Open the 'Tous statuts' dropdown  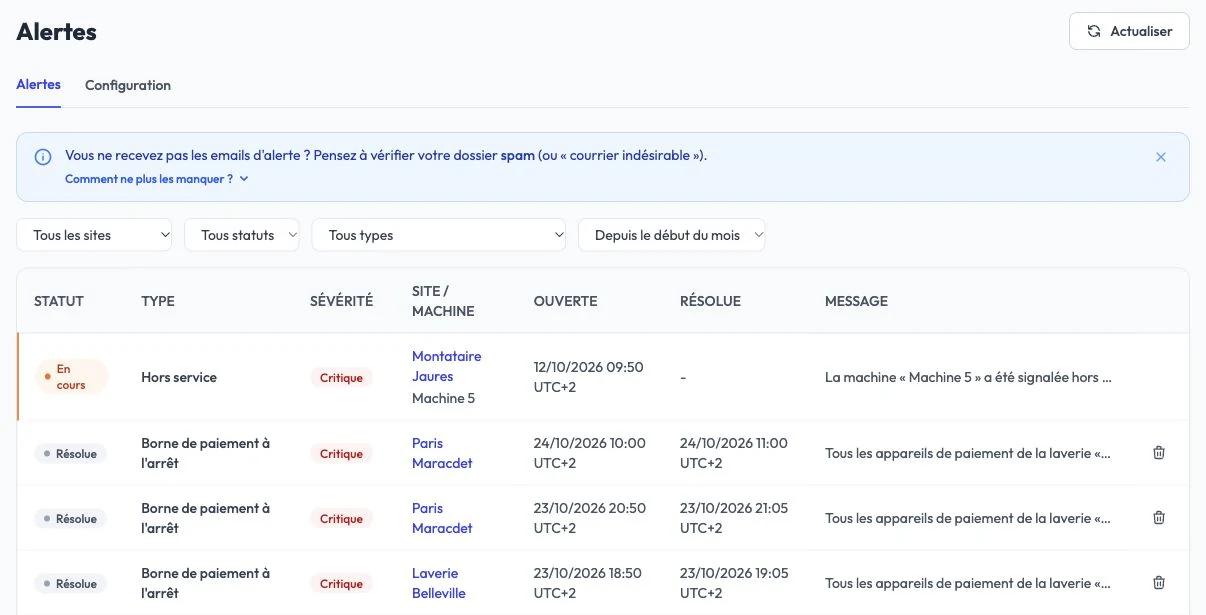coord(242,235)
